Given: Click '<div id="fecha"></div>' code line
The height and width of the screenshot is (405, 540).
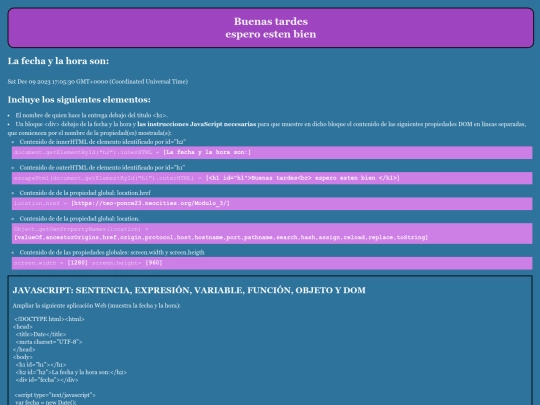Looking at the screenshot, I should pos(47,380).
